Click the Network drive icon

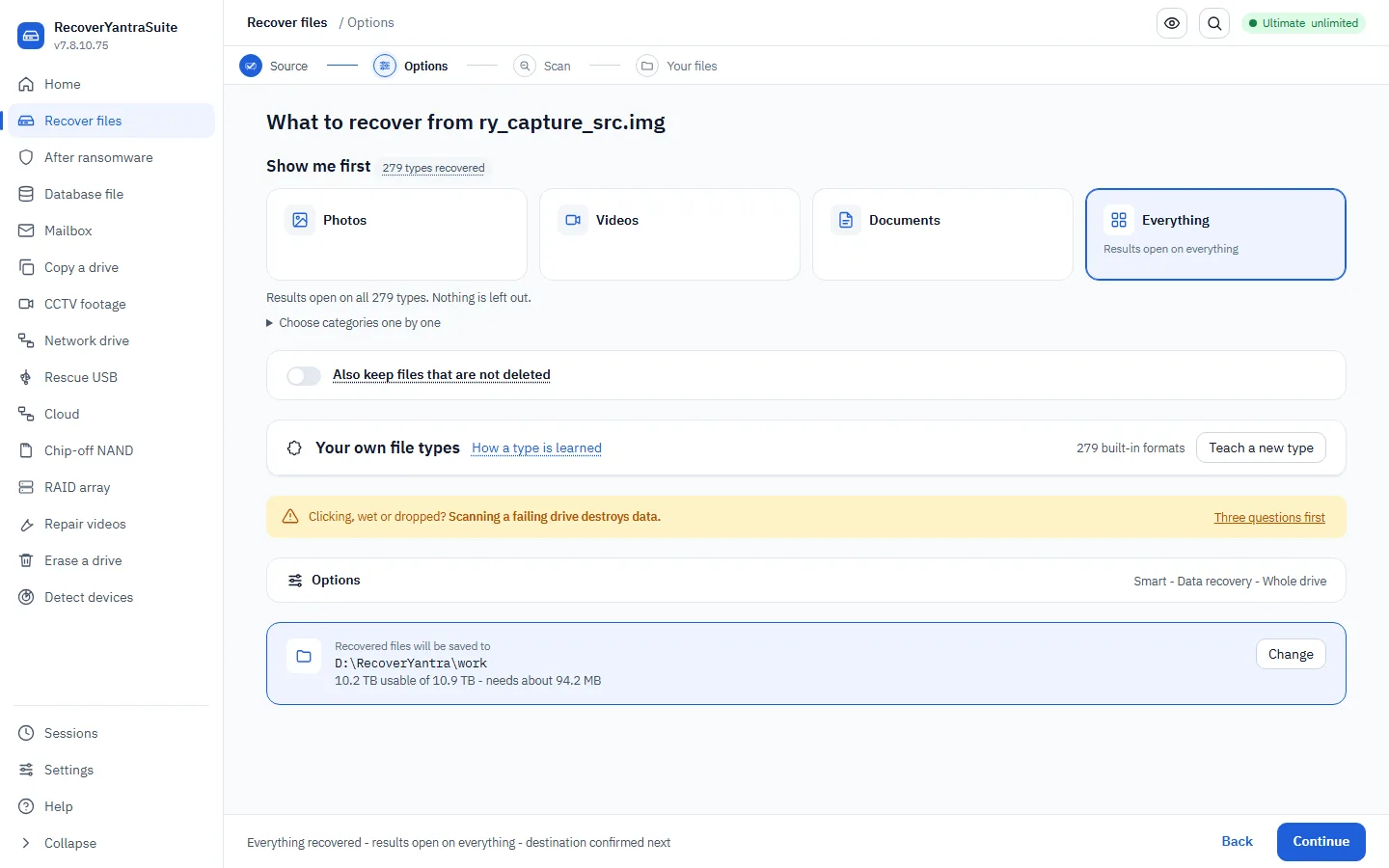[26, 340]
